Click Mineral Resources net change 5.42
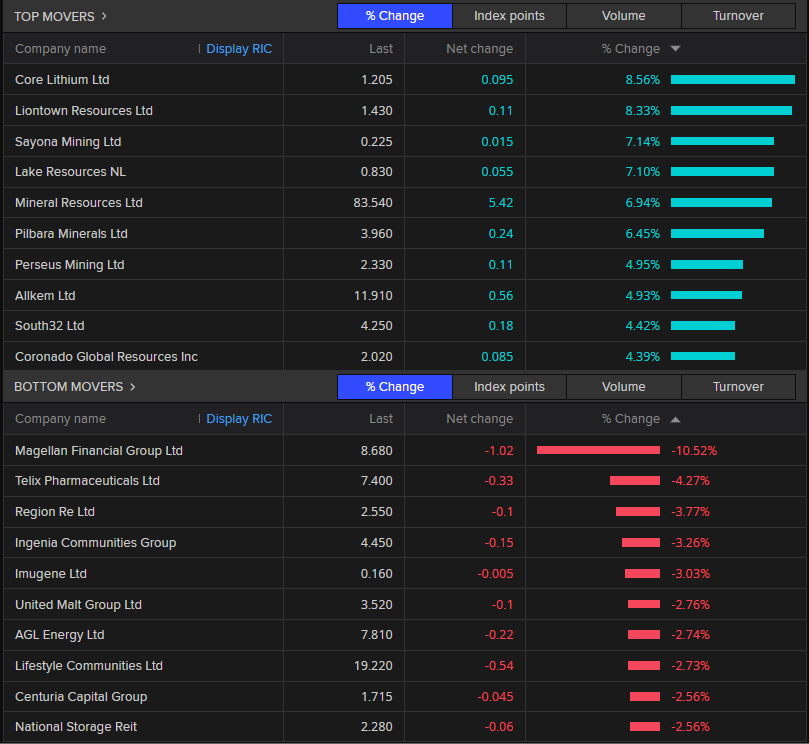Viewport: 809px width, 744px height. click(501, 203)
